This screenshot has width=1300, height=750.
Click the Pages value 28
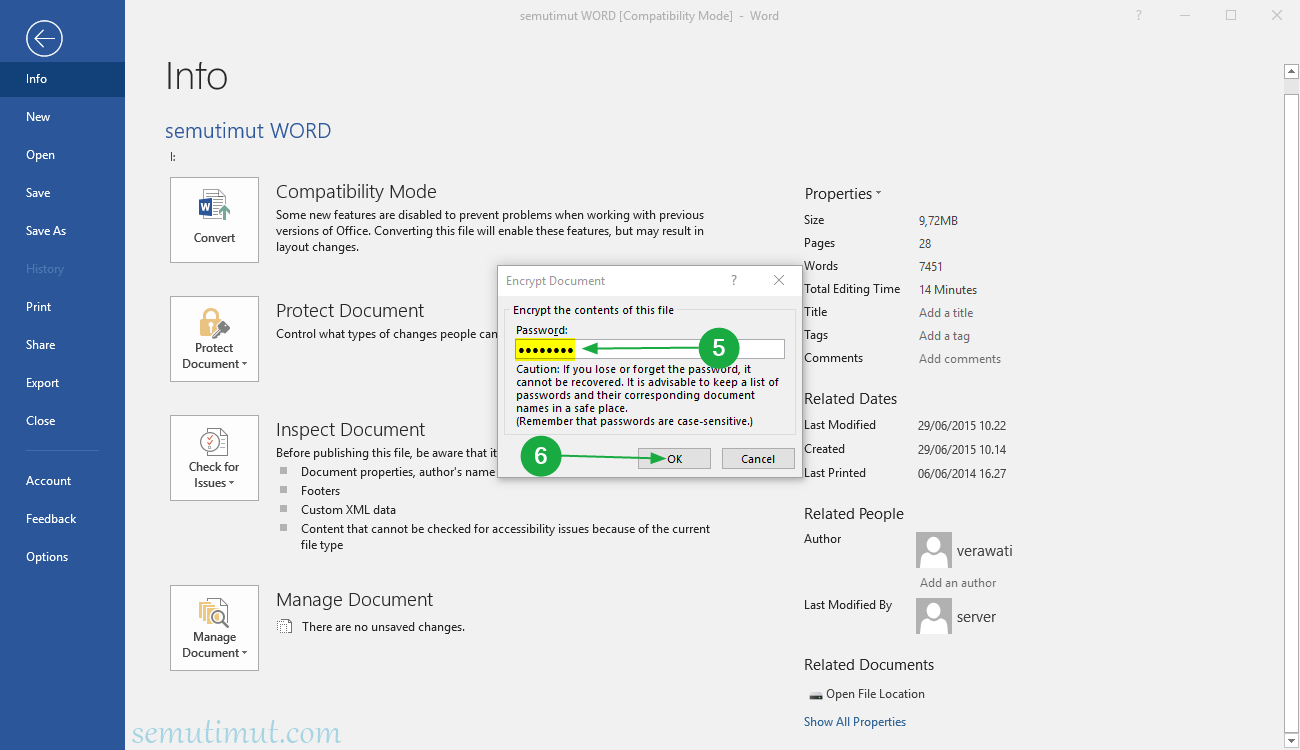[925, 244]
